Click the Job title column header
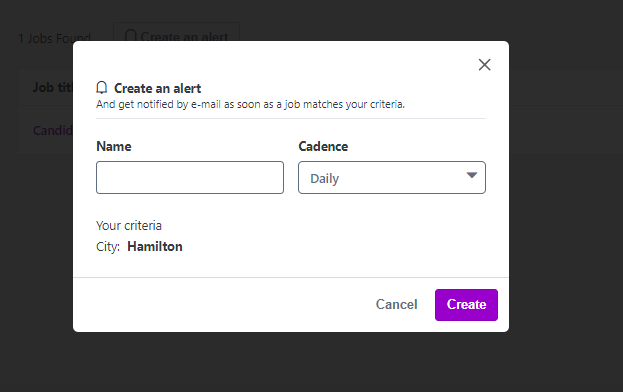Viewport: 623px width, 392px height. [53, 87]
